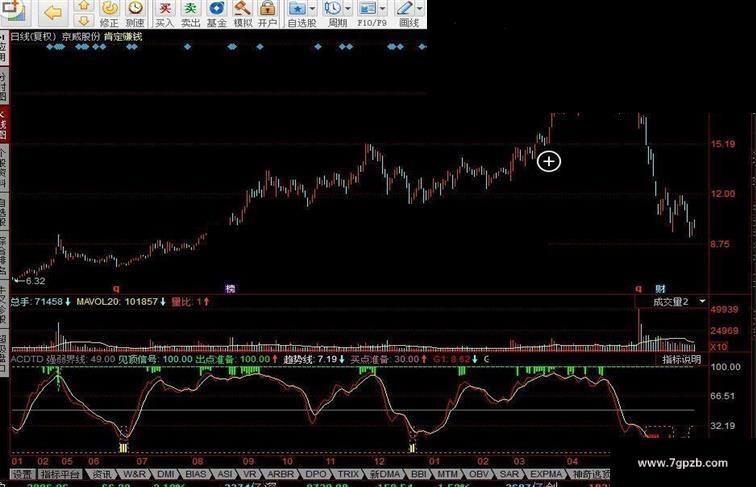Select the 画线 pencil drawing tool
756x487 pixels.
tap(404, 9)
